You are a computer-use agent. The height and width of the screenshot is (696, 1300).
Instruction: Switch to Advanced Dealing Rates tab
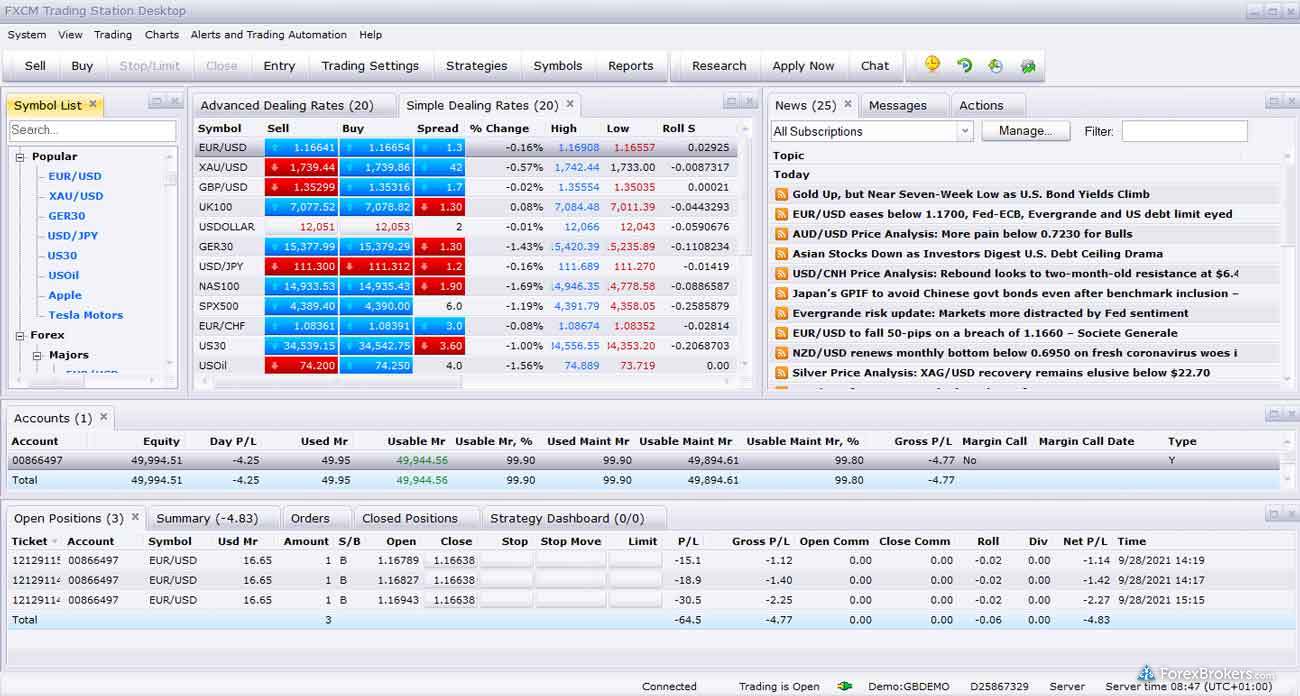(x=287, y=105)
